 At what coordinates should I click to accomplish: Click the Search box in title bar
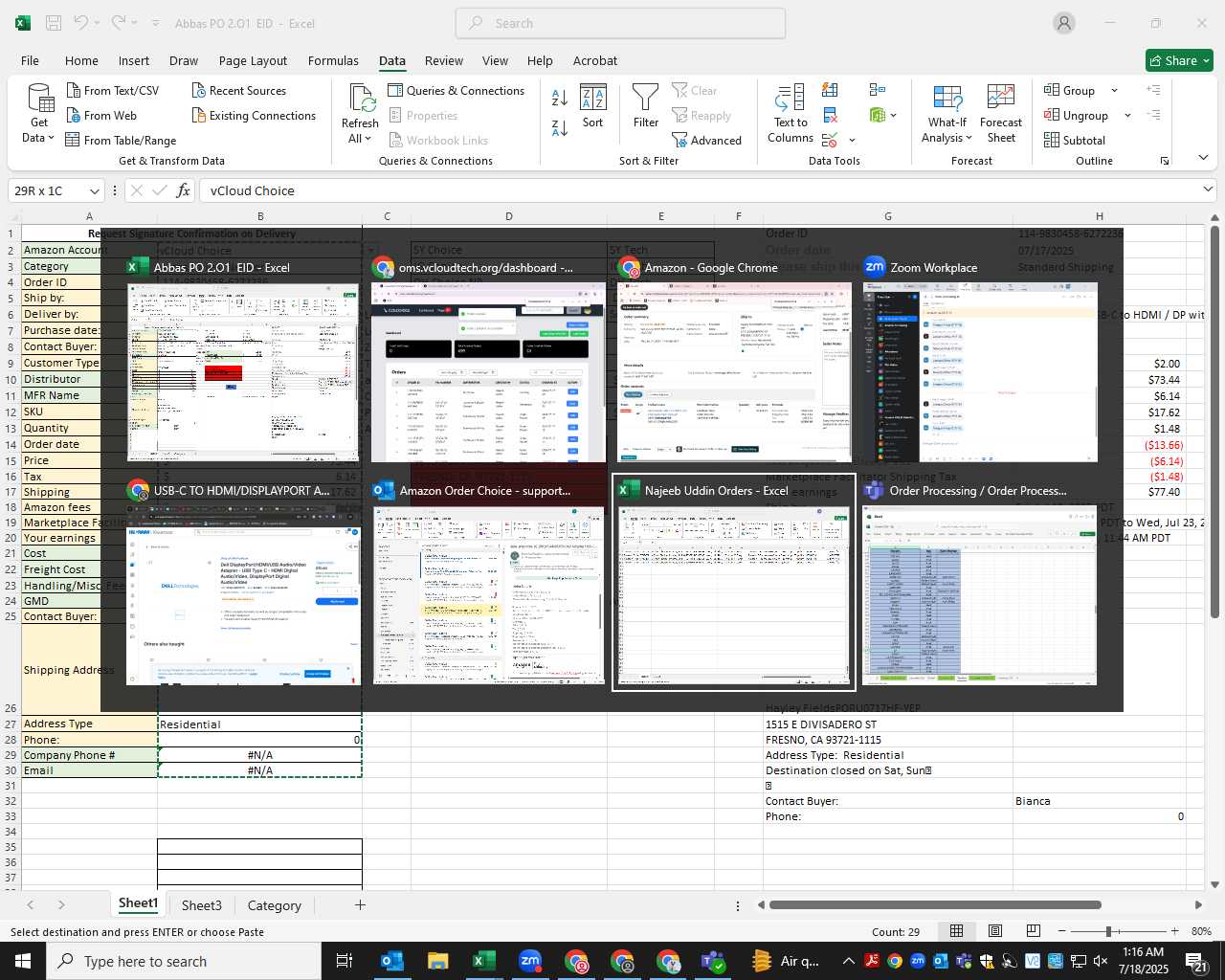620,23
